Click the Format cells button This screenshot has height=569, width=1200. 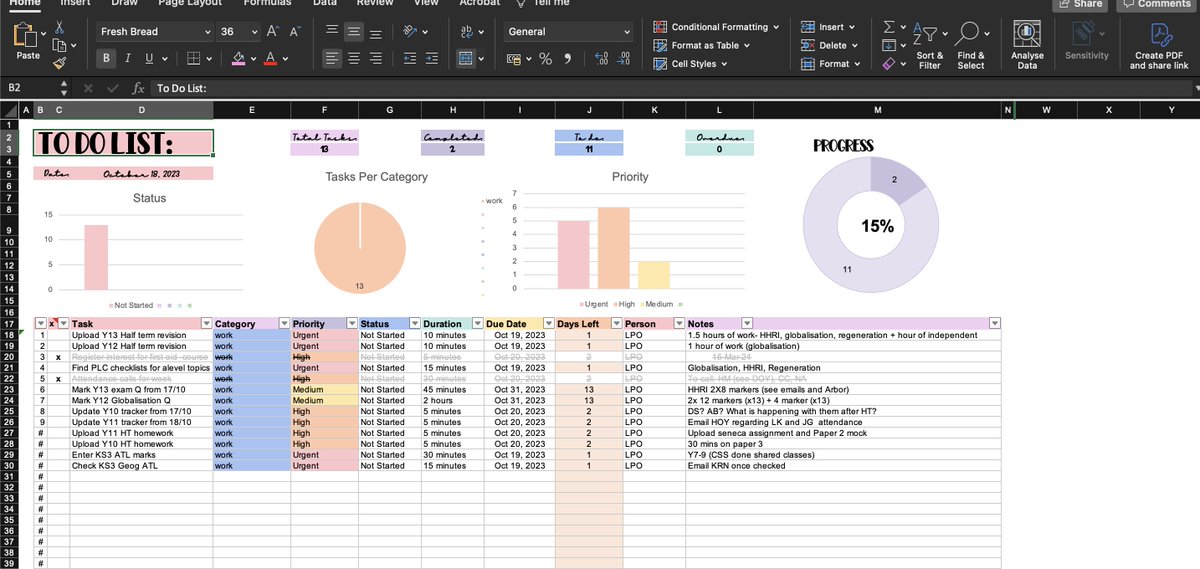point(832,64)
